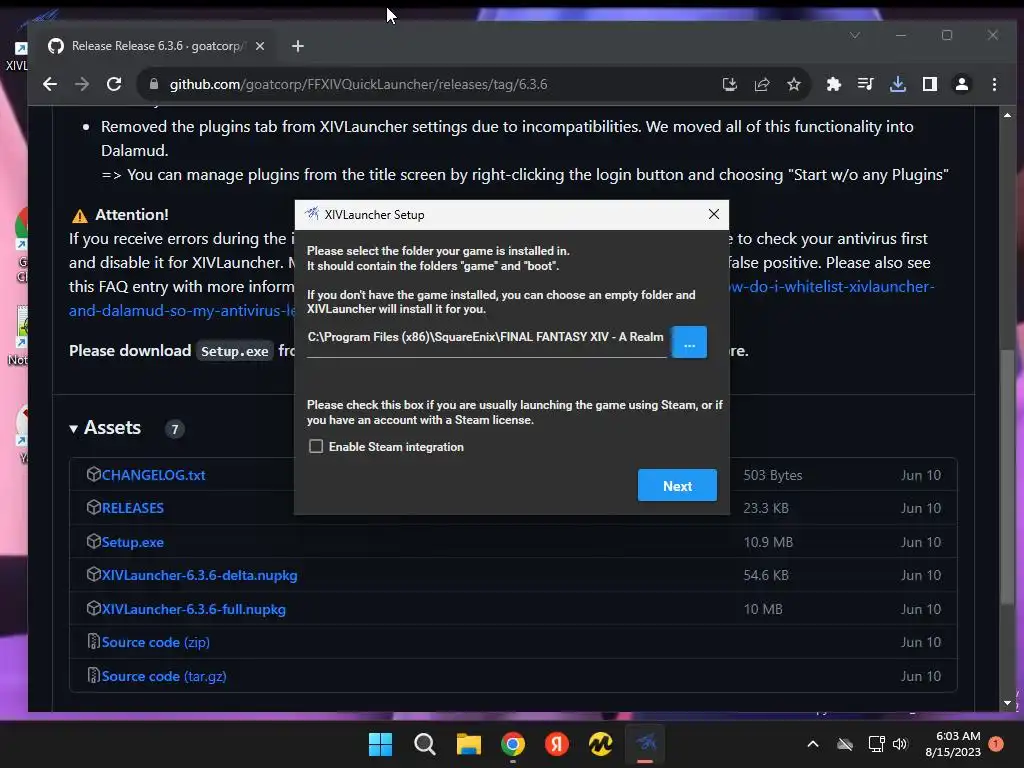1024x768 pixels.
Task: Click the 10.9 MB size of Setup.exe
Action: point(768,542)
